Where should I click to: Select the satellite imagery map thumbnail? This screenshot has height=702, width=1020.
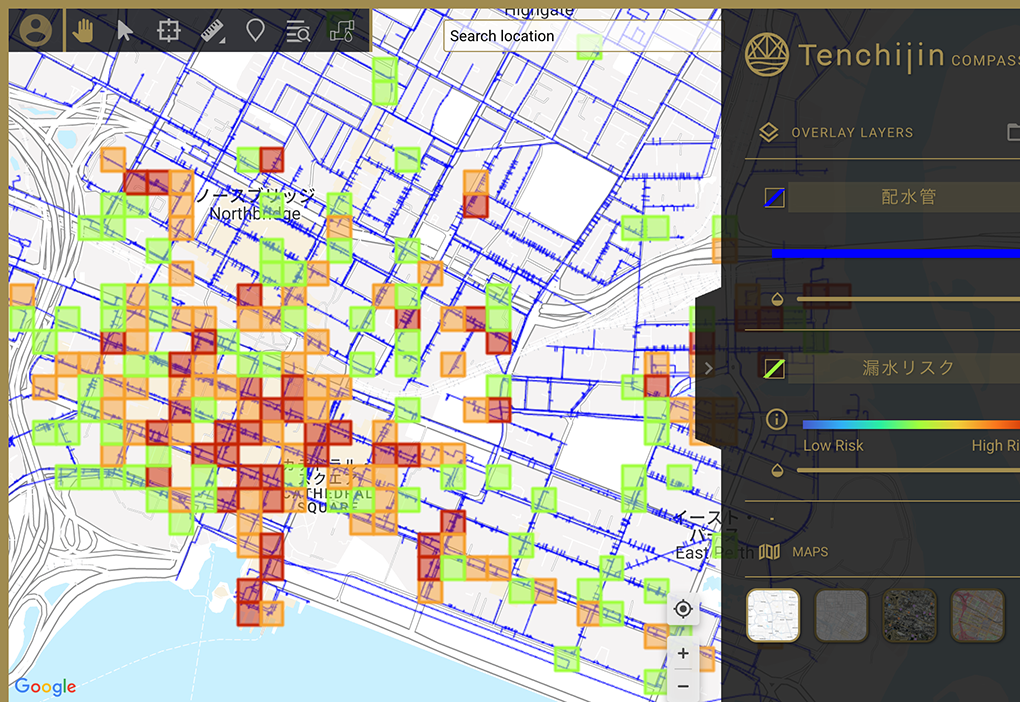[x=909, y=616]
